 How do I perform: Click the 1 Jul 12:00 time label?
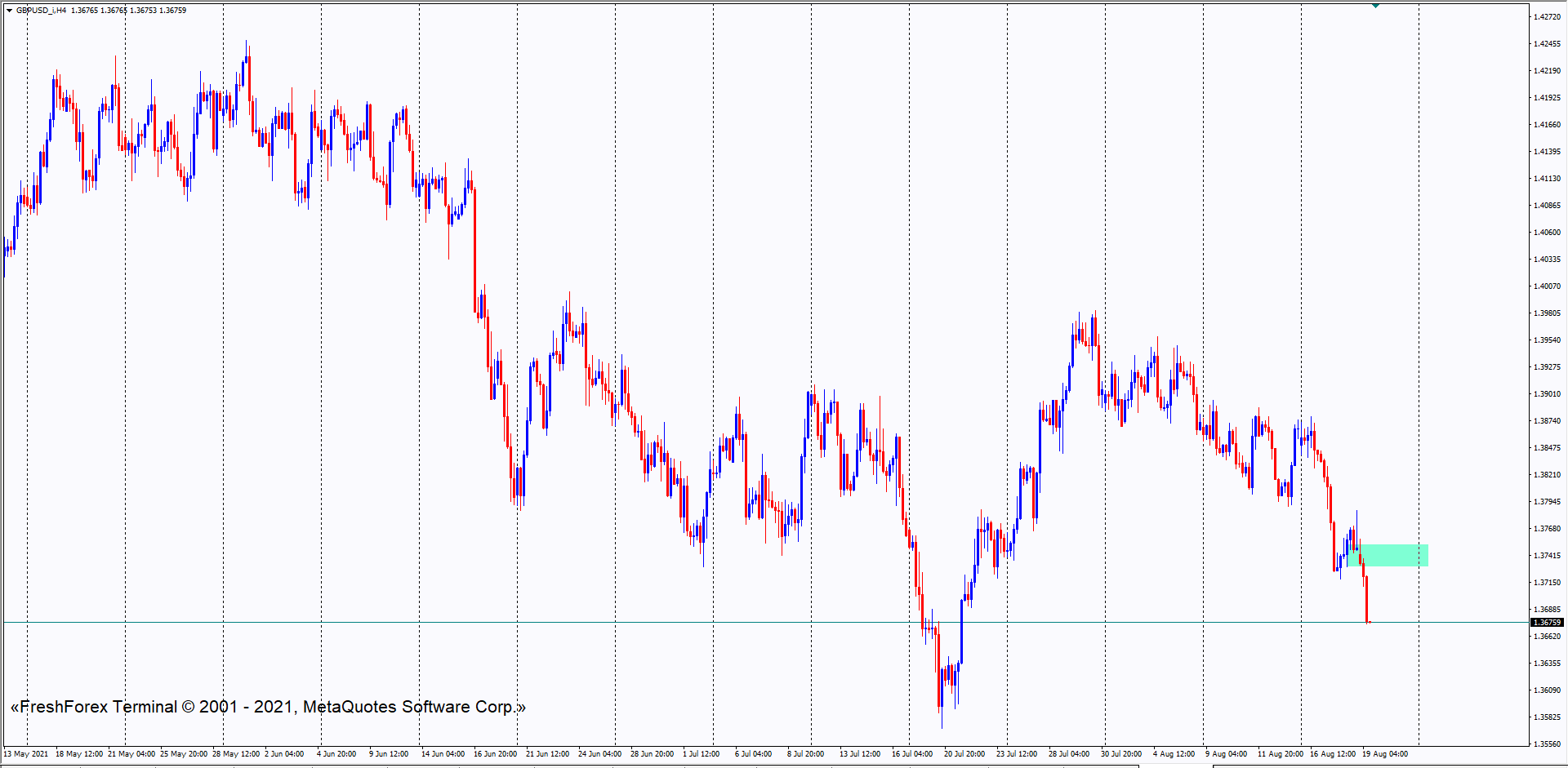coord(702,753)
